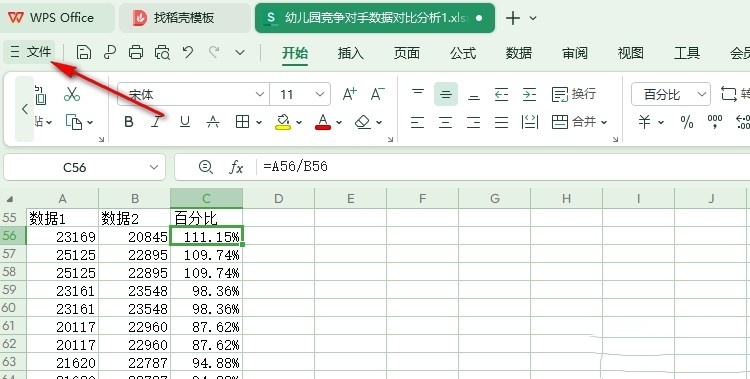Switch to the 视图 ribbon tab
Image resolution: width=750 pixels, height=379 pixels.
tap(630, 53)
